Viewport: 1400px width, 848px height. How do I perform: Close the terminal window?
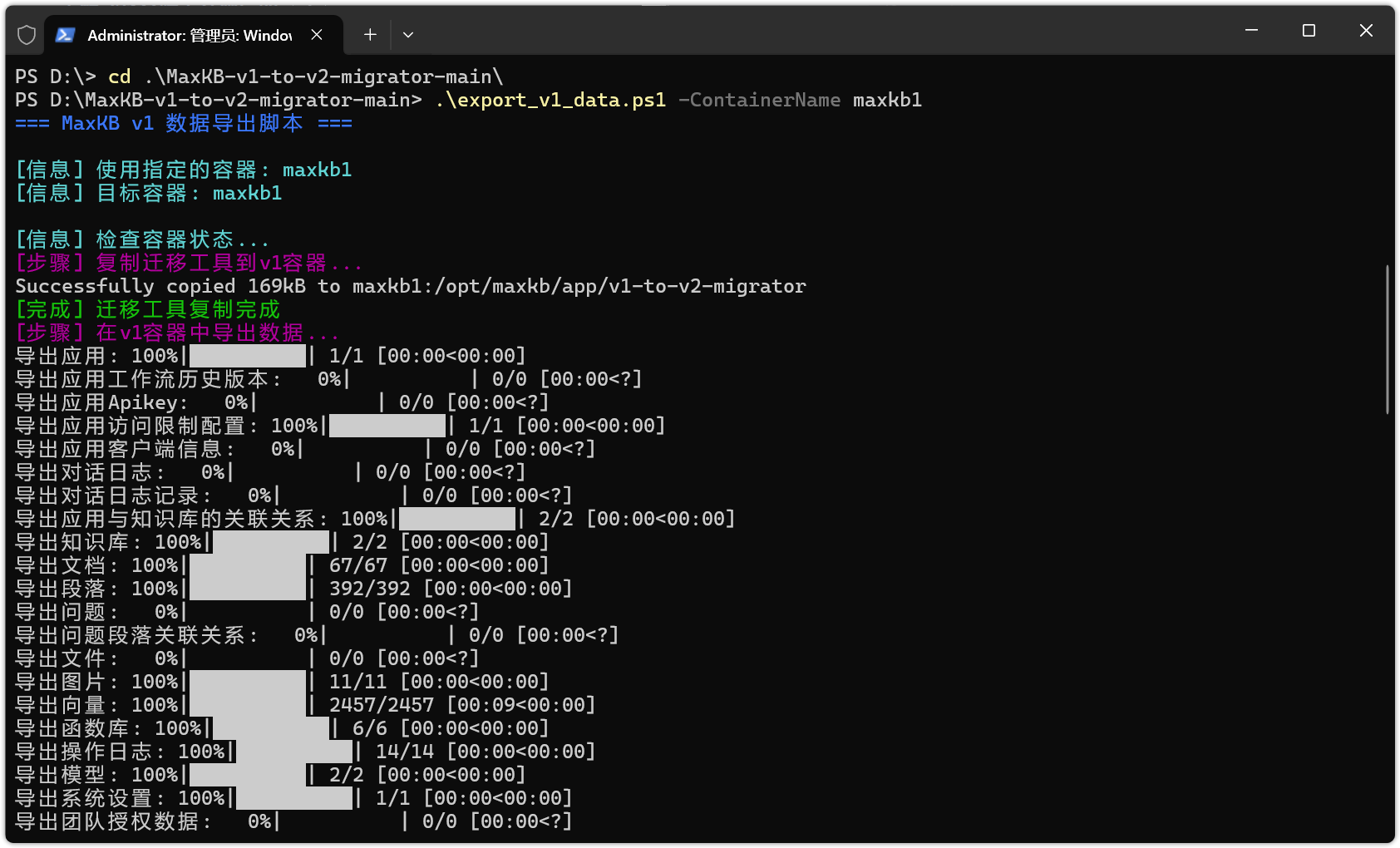pos(1366,31)
